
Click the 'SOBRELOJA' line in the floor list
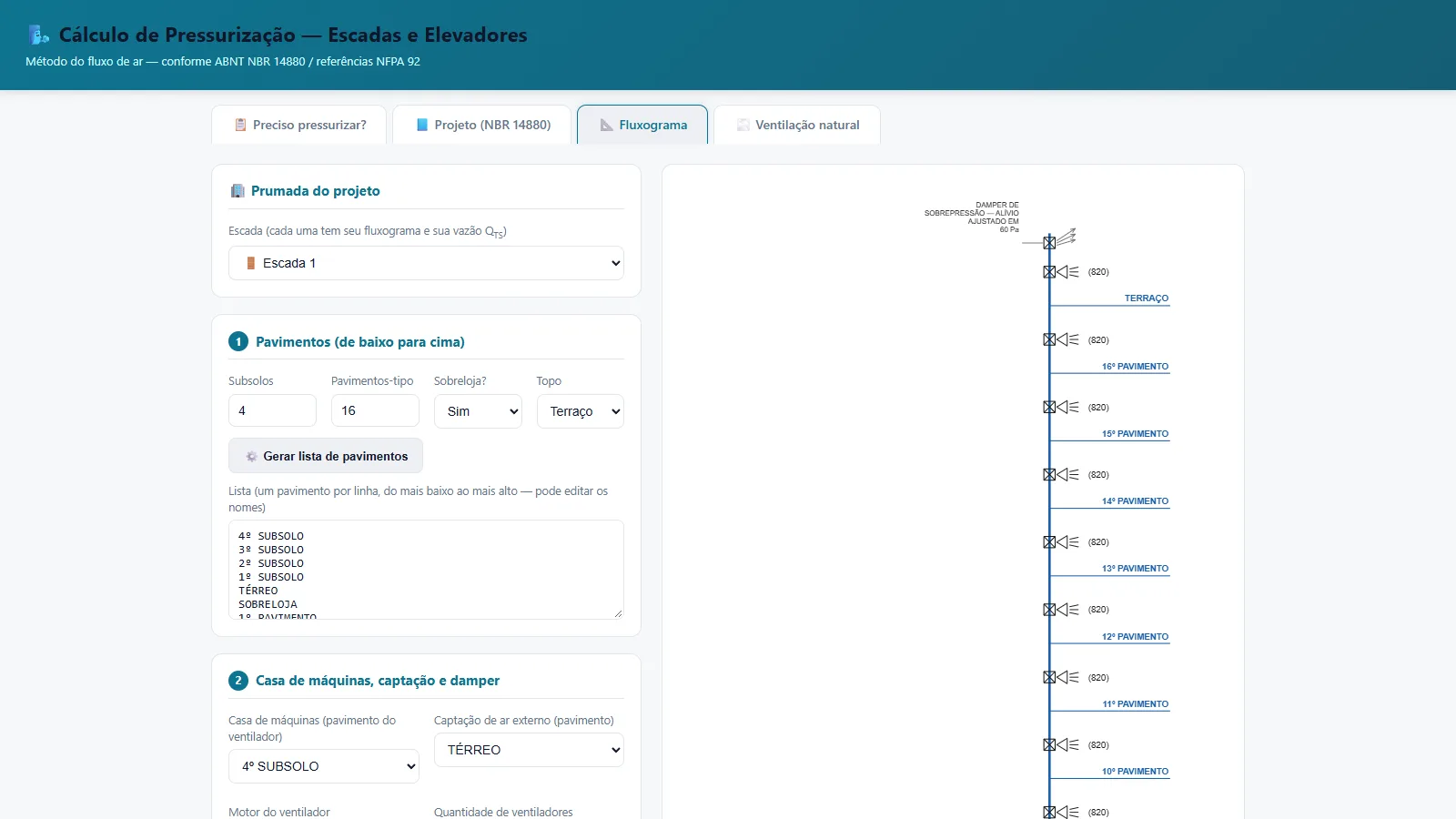pos(268,604)
